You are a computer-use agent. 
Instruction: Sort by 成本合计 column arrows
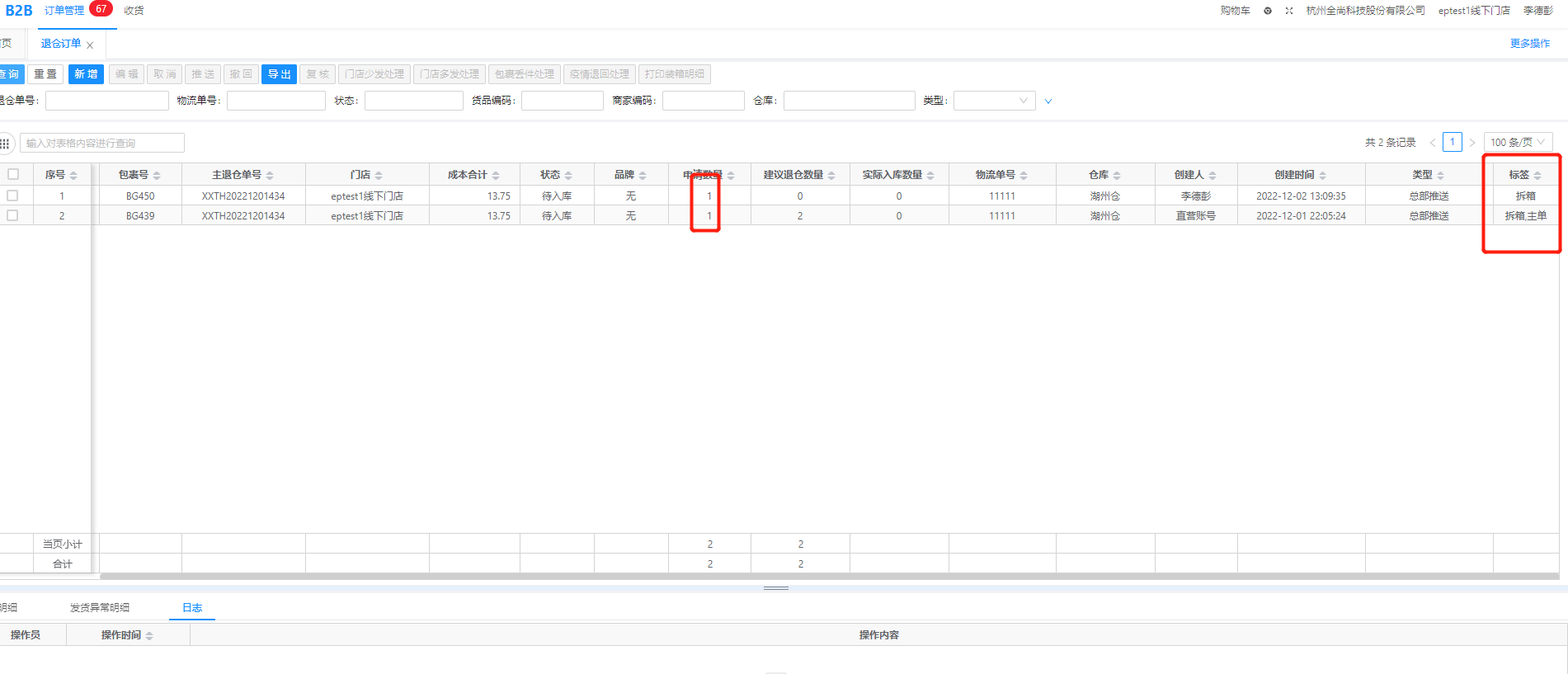496,176
